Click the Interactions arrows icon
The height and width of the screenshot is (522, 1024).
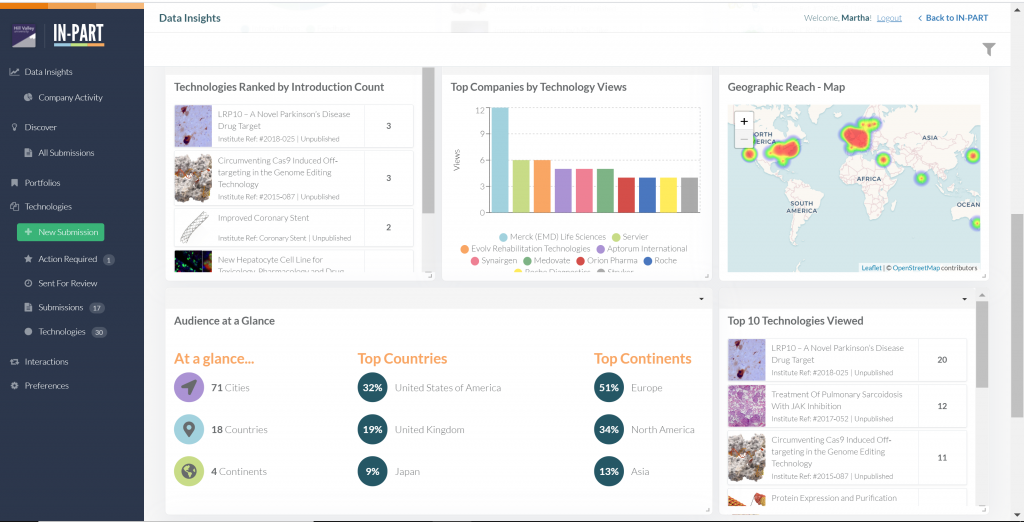[x=14, y=362]
